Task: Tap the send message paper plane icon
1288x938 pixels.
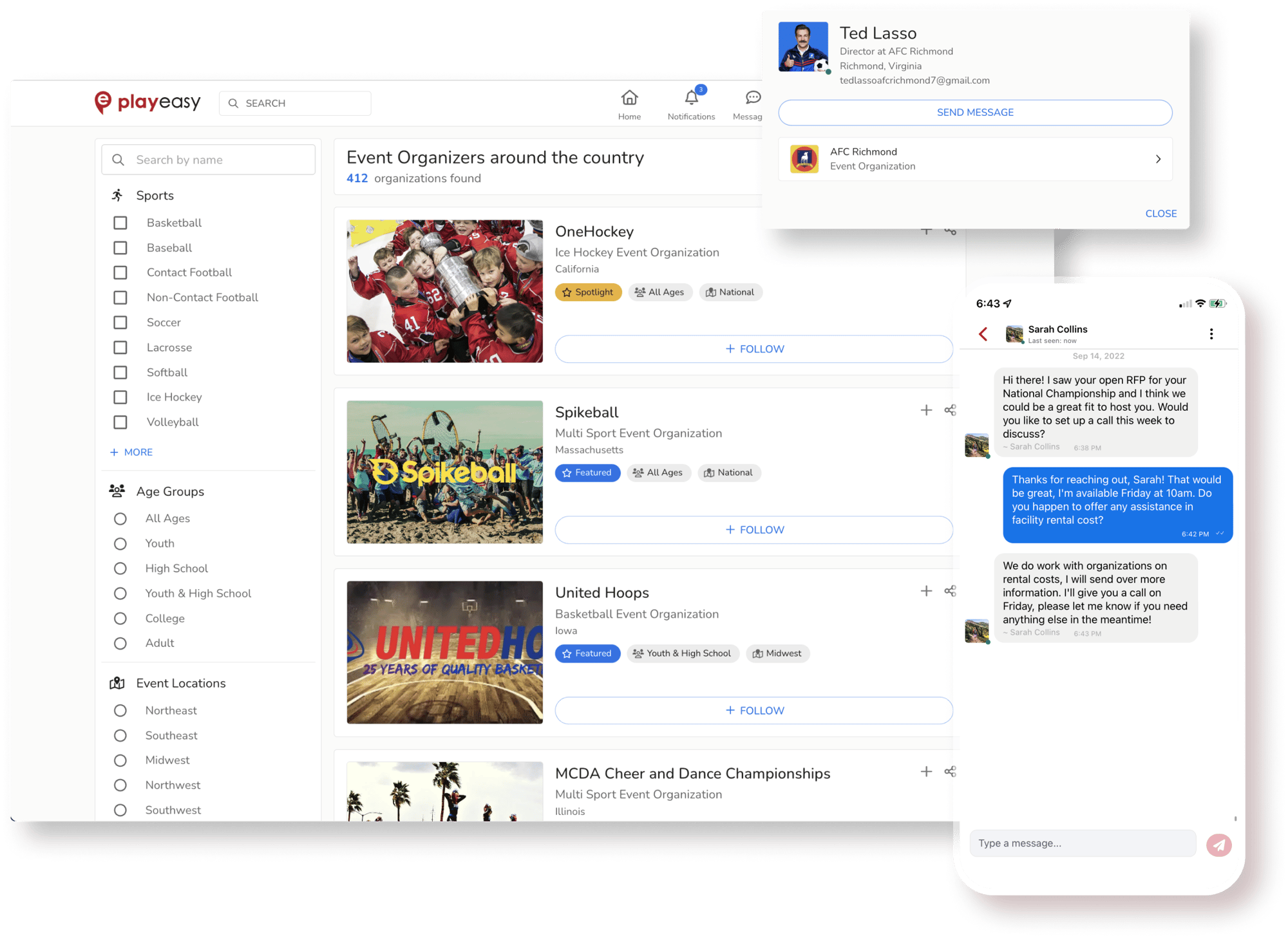Action: click(1218, 845)
